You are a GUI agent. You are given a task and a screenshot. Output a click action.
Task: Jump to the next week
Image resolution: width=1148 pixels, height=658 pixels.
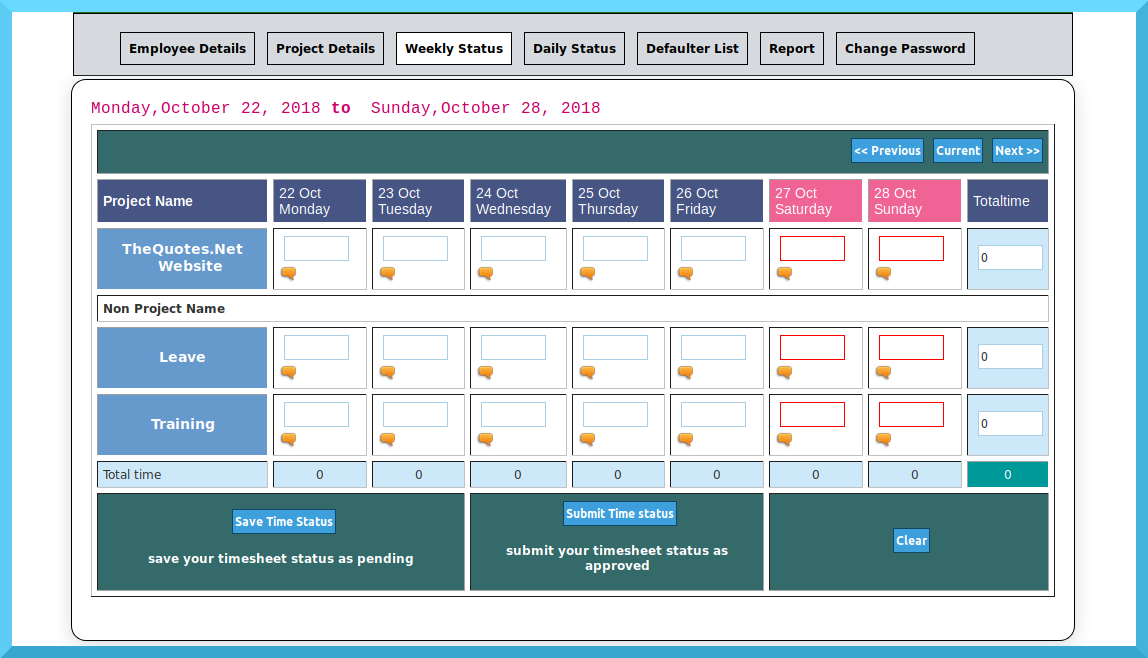coord(1017,150)
